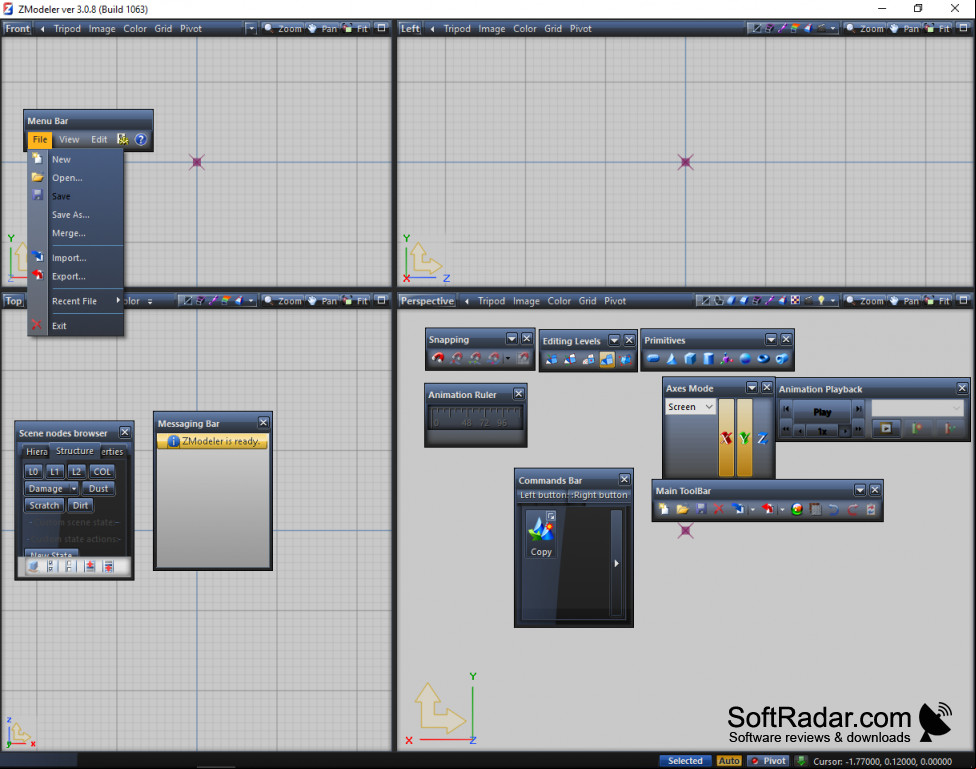Toggle the first editing level icon
The height and width of the screenshot is (769, 976).
pos(551,359)
